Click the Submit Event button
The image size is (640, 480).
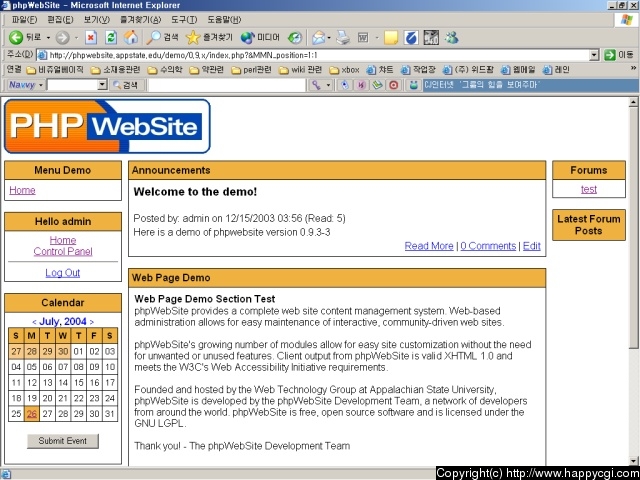click(63, 441)
